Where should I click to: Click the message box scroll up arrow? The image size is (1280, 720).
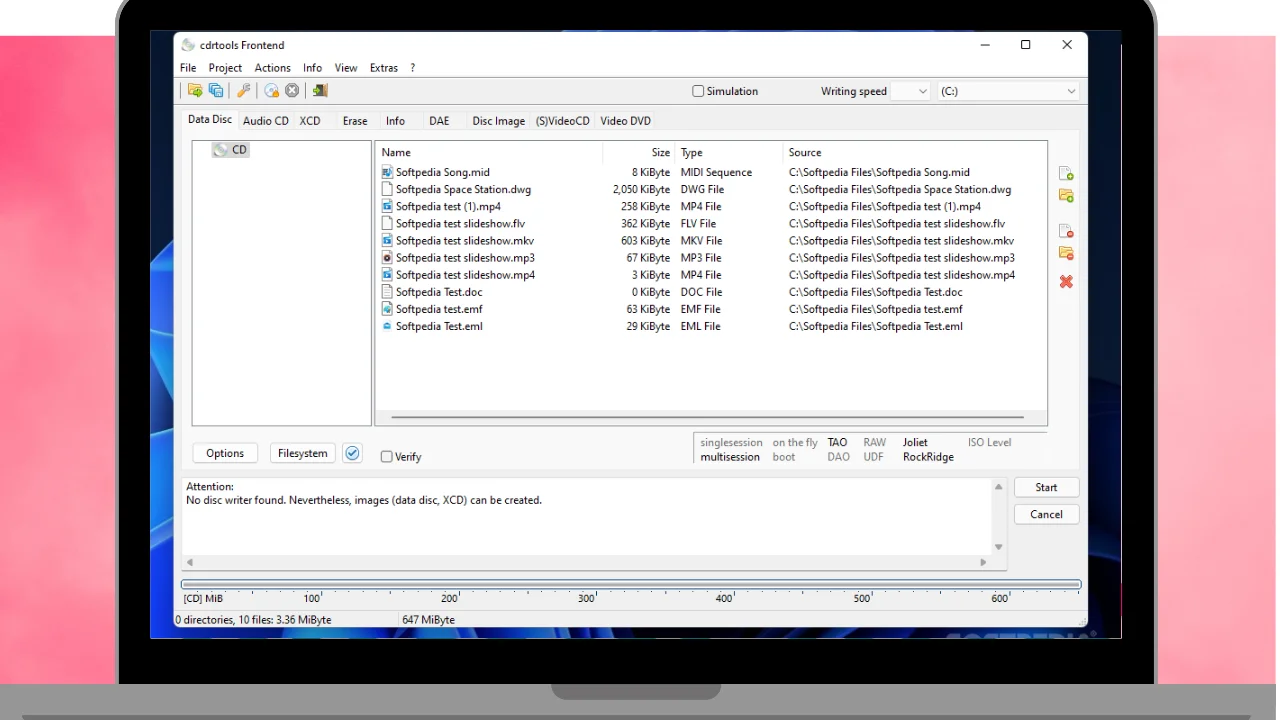click(x=998, y=487)
